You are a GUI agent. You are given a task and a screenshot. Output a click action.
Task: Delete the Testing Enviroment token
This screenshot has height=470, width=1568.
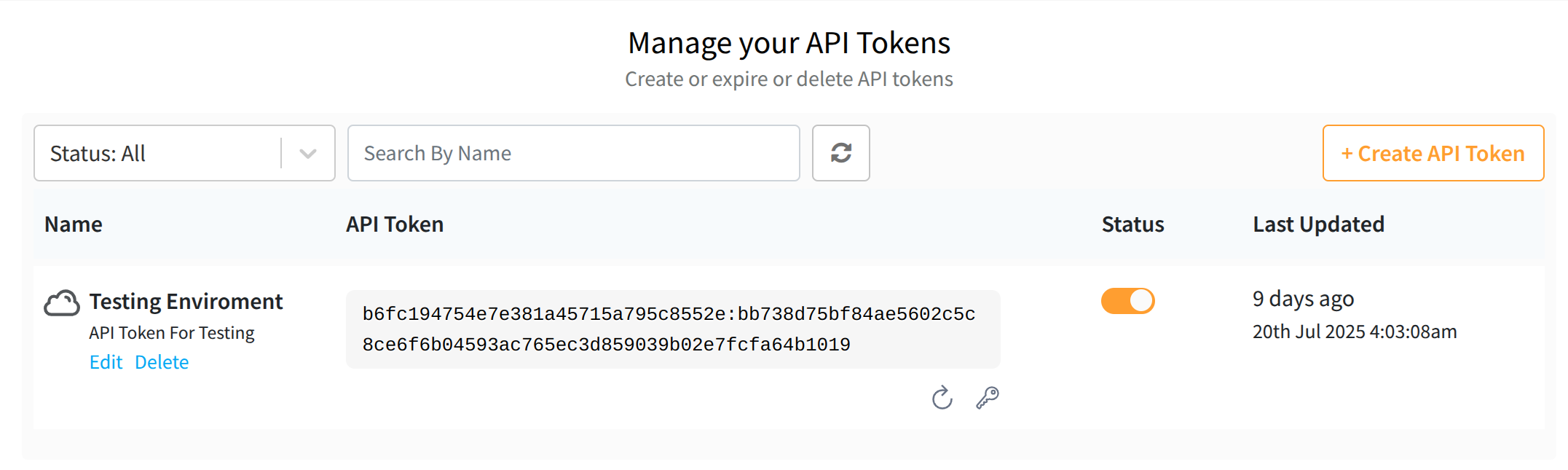[162, 362]
